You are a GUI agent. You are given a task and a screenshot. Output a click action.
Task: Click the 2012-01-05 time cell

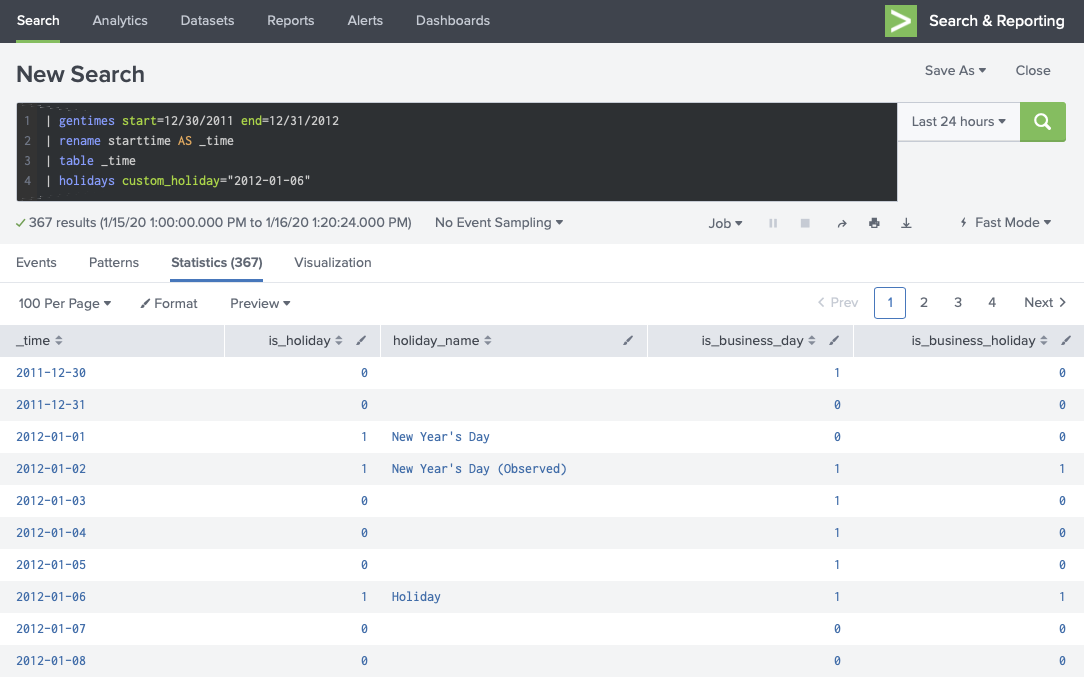[x=51, y=565]
